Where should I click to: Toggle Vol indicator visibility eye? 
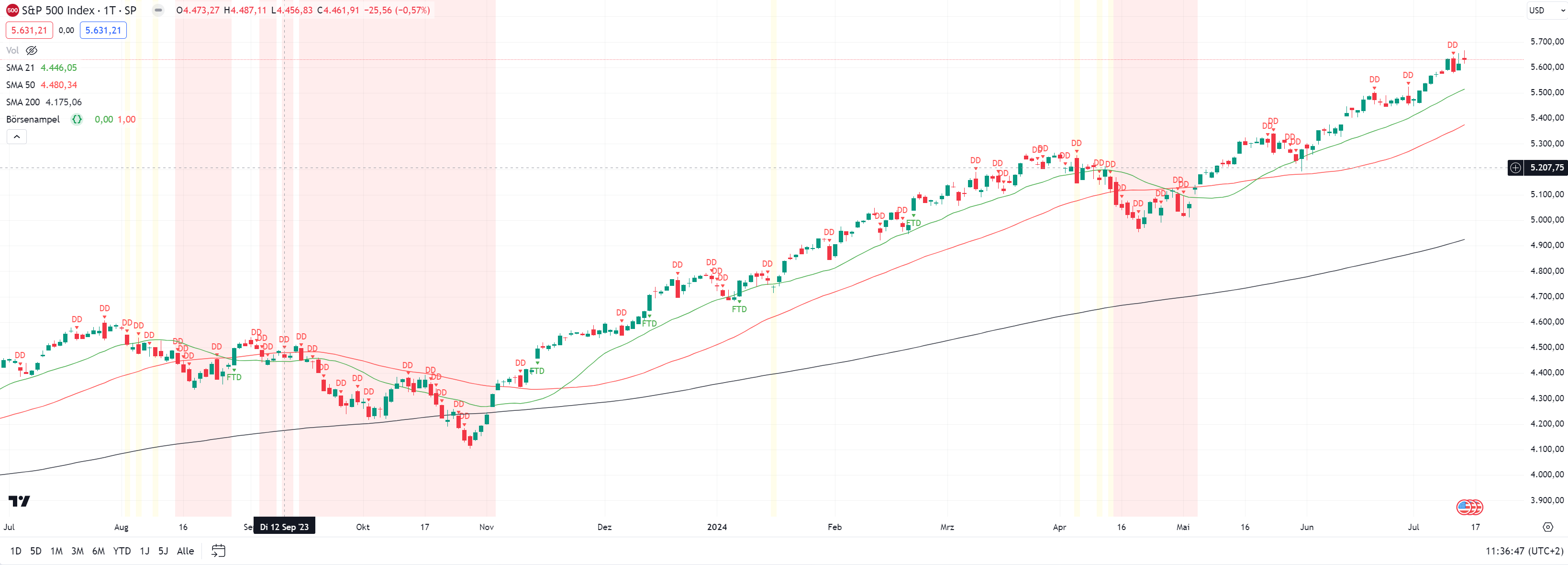click(x=32, y=51)
